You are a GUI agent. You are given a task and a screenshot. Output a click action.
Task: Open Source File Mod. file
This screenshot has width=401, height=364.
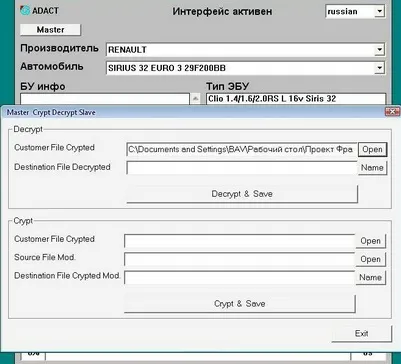point(371,259)
